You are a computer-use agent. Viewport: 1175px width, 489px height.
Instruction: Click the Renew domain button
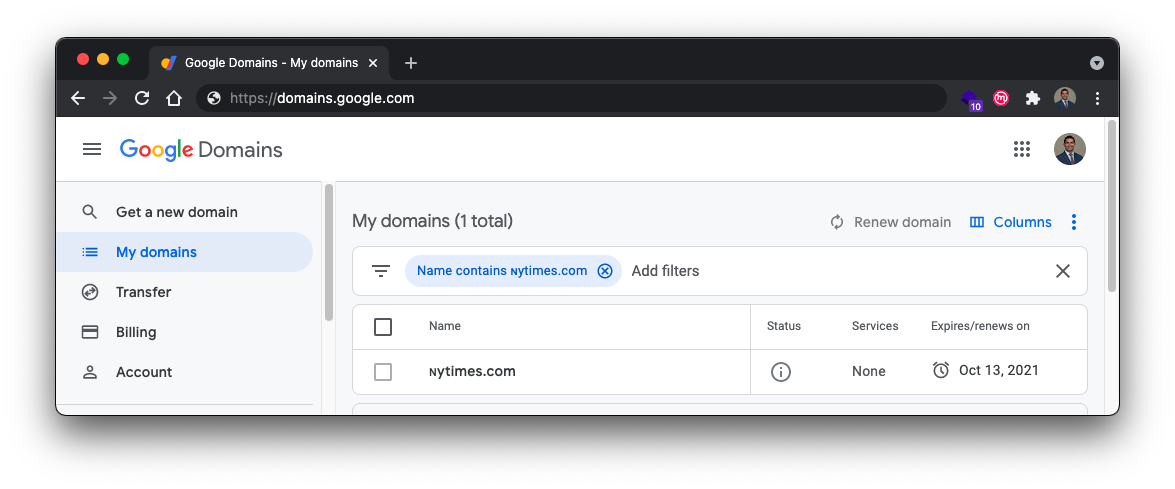click(891, 222)
